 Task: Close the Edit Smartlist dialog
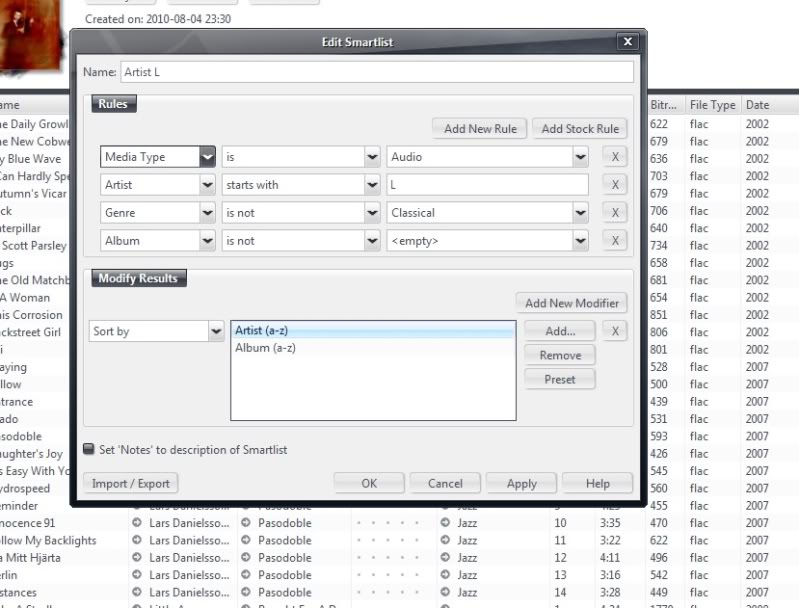[627, 41]
